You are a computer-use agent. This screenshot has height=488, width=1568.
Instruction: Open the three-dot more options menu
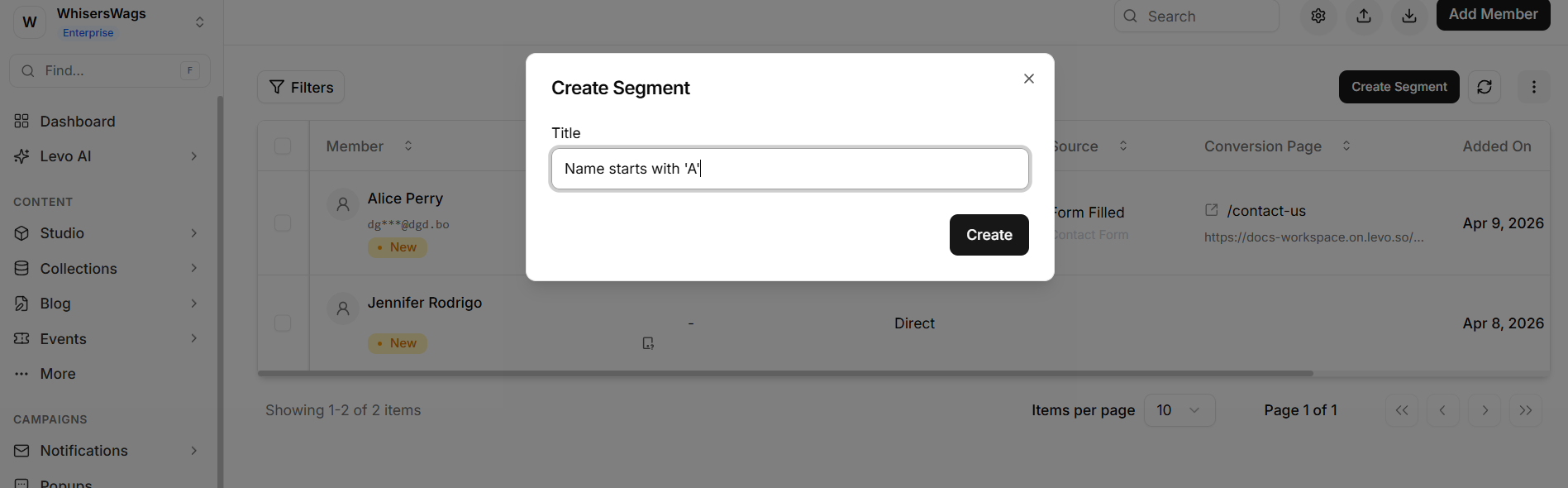click(1533, 87)
